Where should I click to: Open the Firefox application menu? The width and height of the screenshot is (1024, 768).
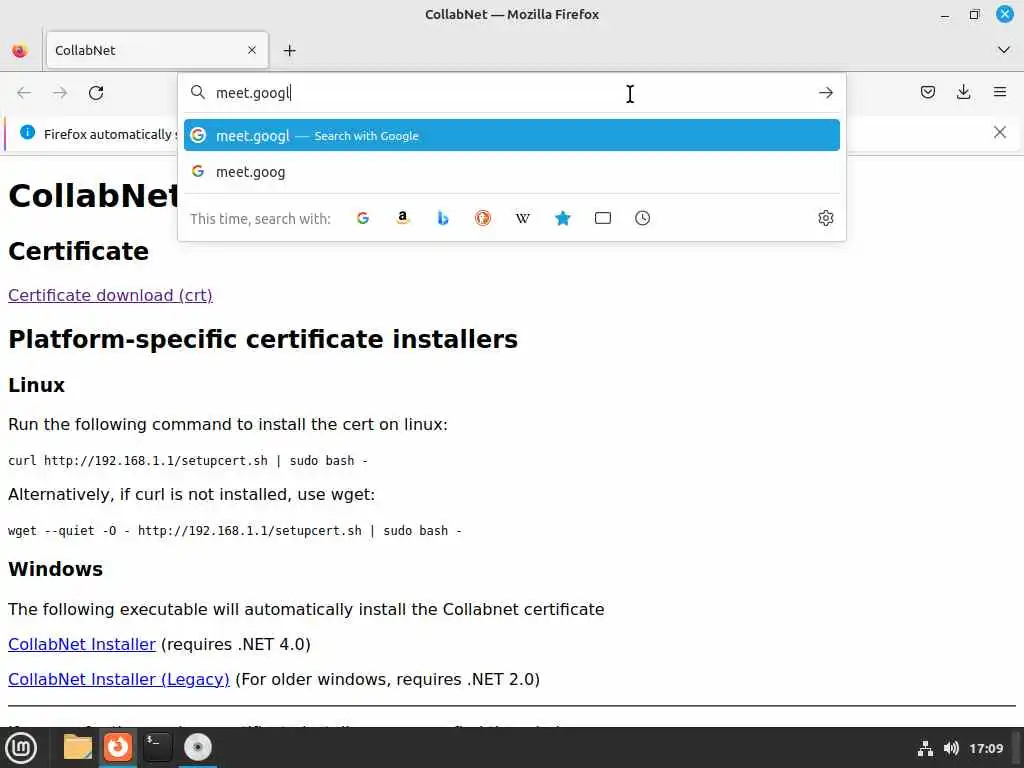pos(1000,92)
